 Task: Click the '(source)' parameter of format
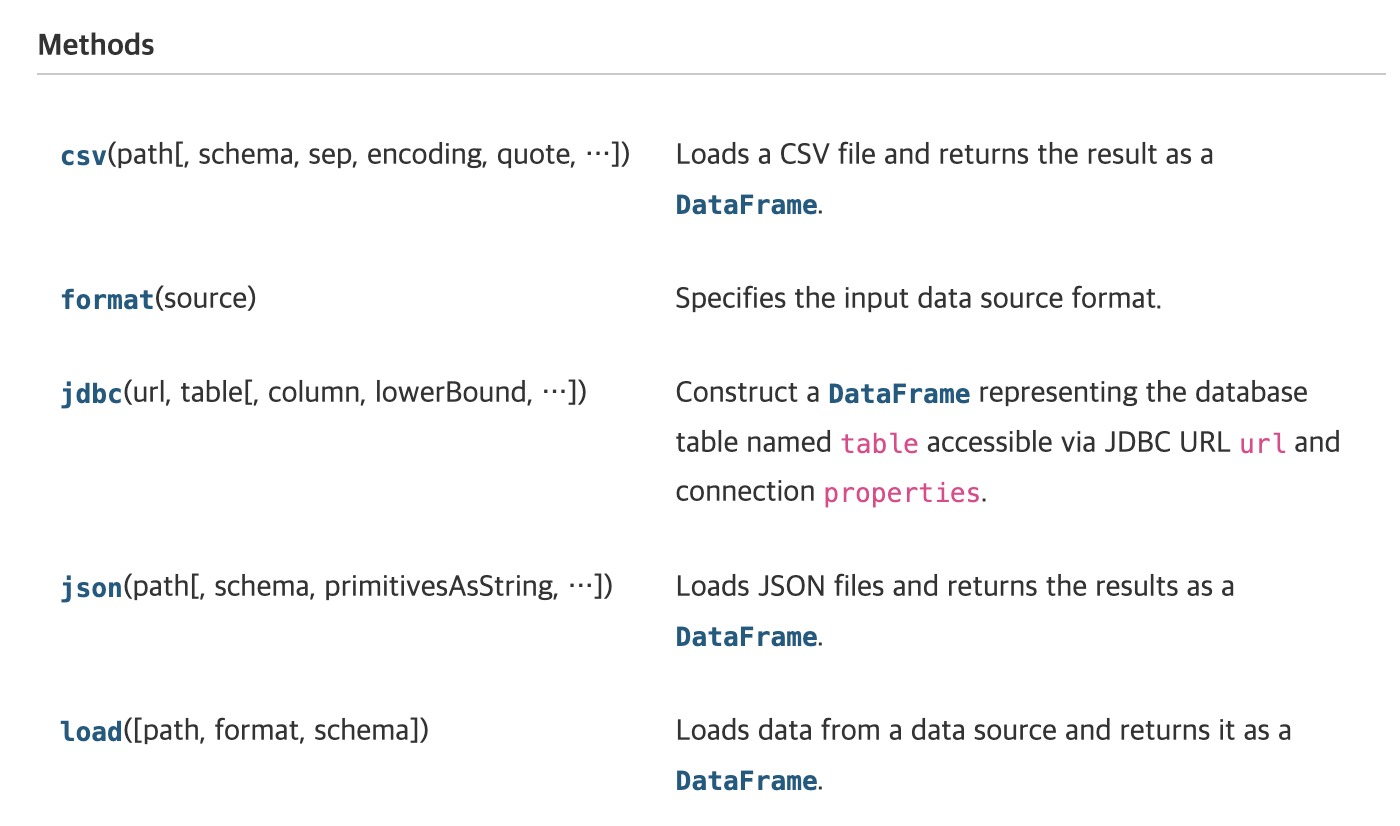(x=206, y=298)
